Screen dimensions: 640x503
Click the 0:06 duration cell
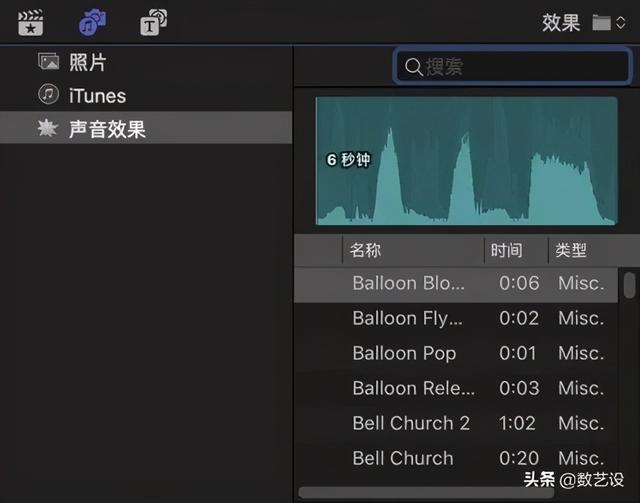(x=519, y=283)
